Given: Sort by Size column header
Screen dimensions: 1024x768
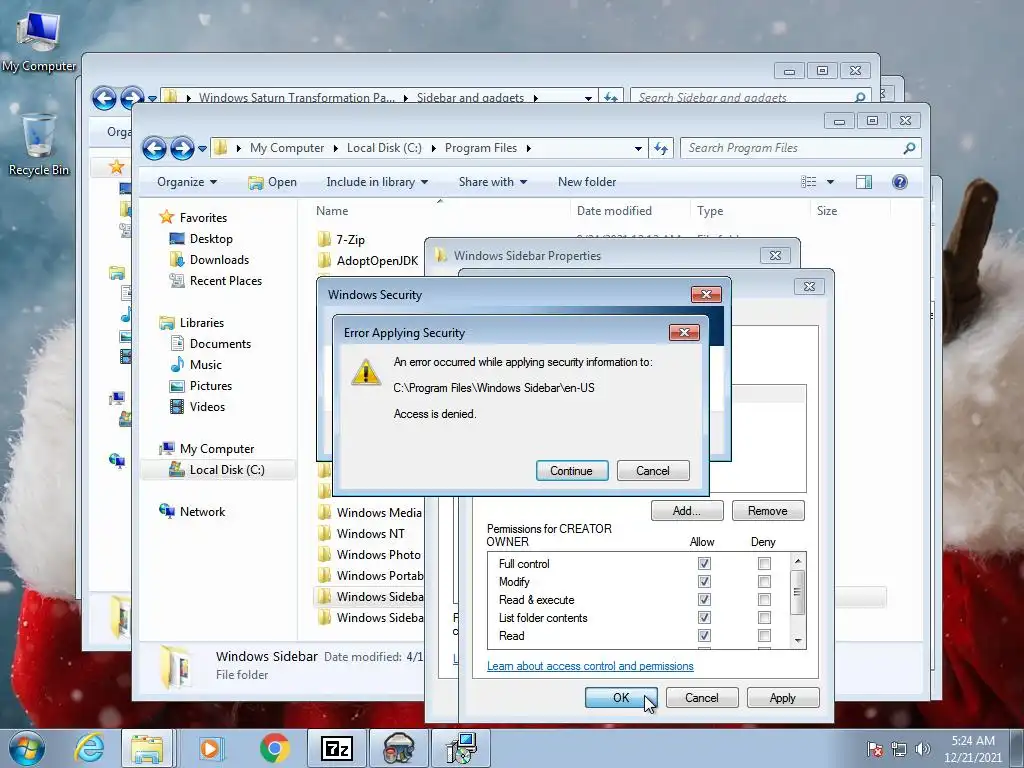Looking at the screenshot, I should coord(827,211).
